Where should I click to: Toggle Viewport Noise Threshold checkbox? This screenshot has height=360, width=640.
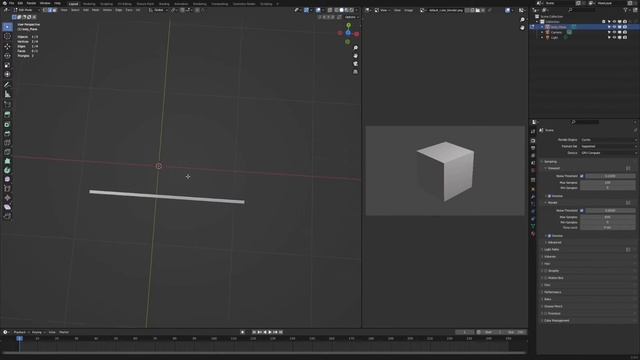pyautogui.click(x=582, y=176)
